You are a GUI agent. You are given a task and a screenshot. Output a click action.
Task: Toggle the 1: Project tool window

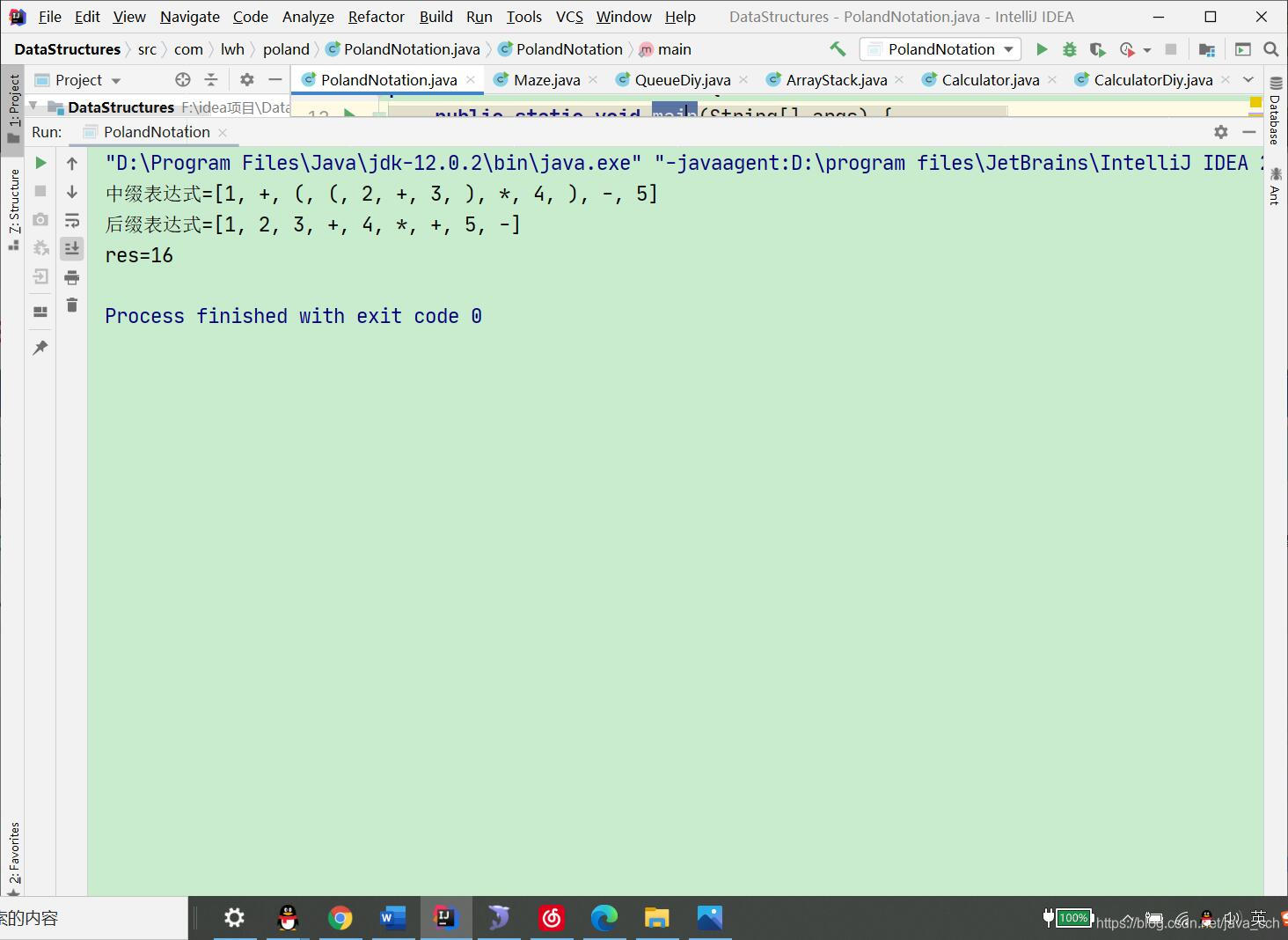tap(13, 108)
